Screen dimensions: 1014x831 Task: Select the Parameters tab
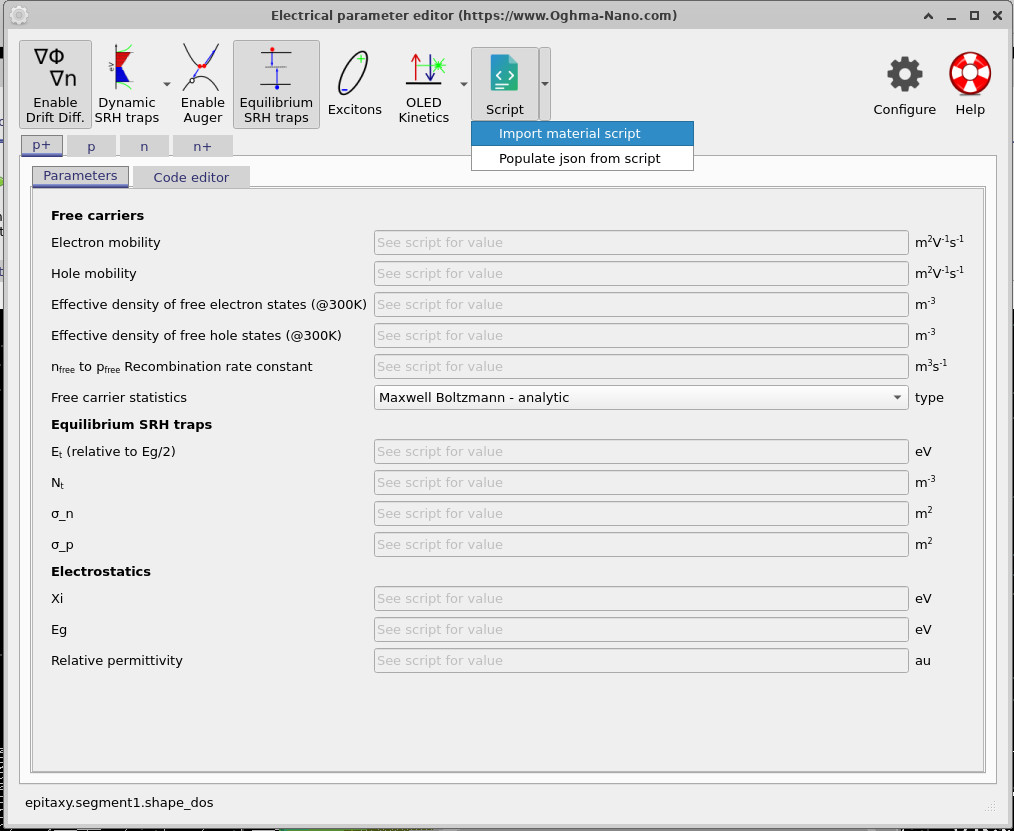(80, 176)
